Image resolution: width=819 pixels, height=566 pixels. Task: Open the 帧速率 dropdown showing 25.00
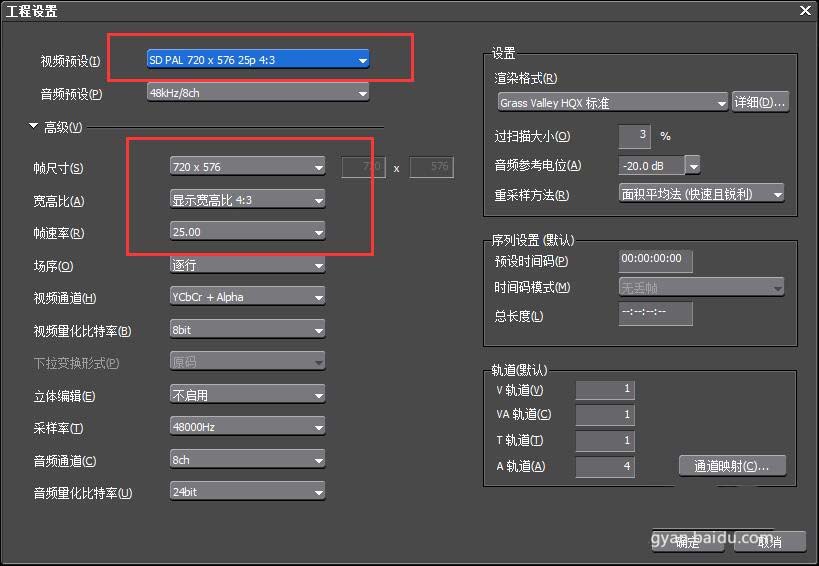(x=247, y=232)
